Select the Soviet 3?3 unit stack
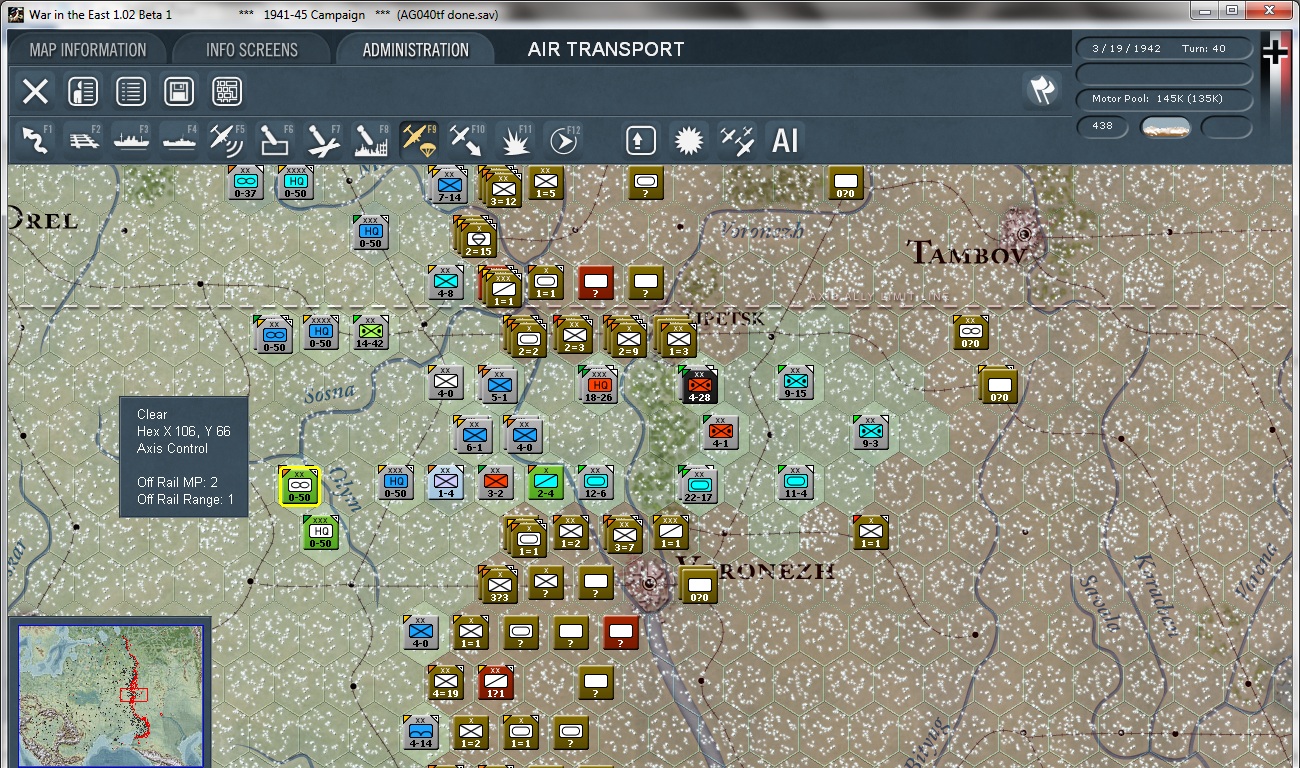The width and height of the screenshot is (1300, 768). pos(499,585)
